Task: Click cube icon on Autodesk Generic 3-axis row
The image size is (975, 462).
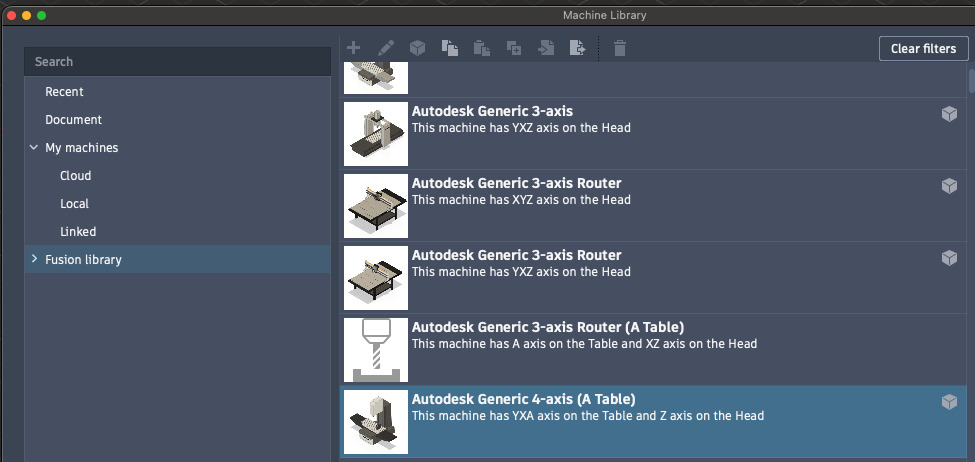Action: coord(949,114)
